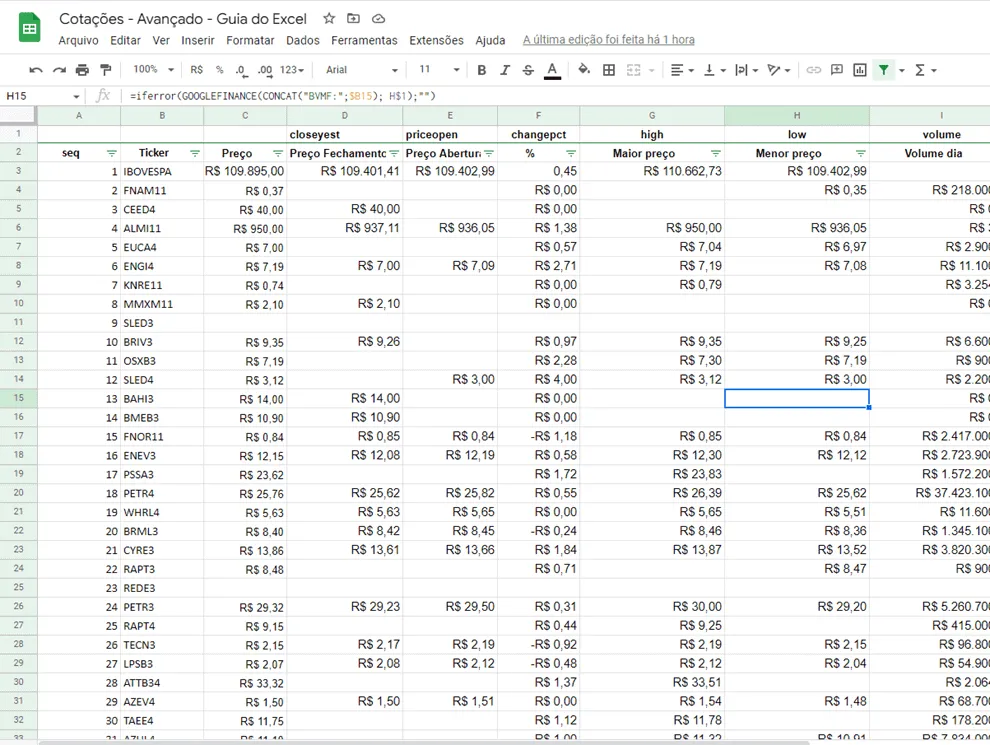Image resolution: width=990 pixels, height=745 pixels.
Task: Click the select-all corner box
Action: pyautogui.click(x=18, y=116)
